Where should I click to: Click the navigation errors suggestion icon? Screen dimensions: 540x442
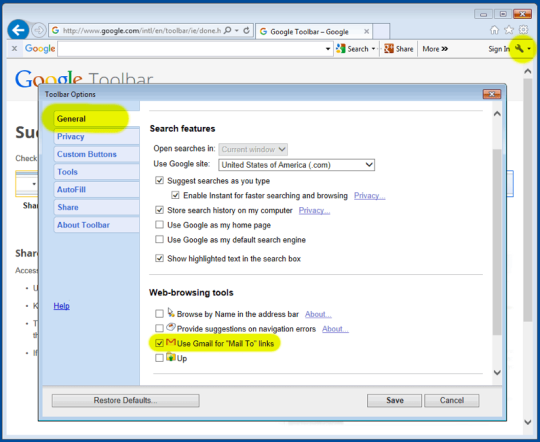pos(171,327)
